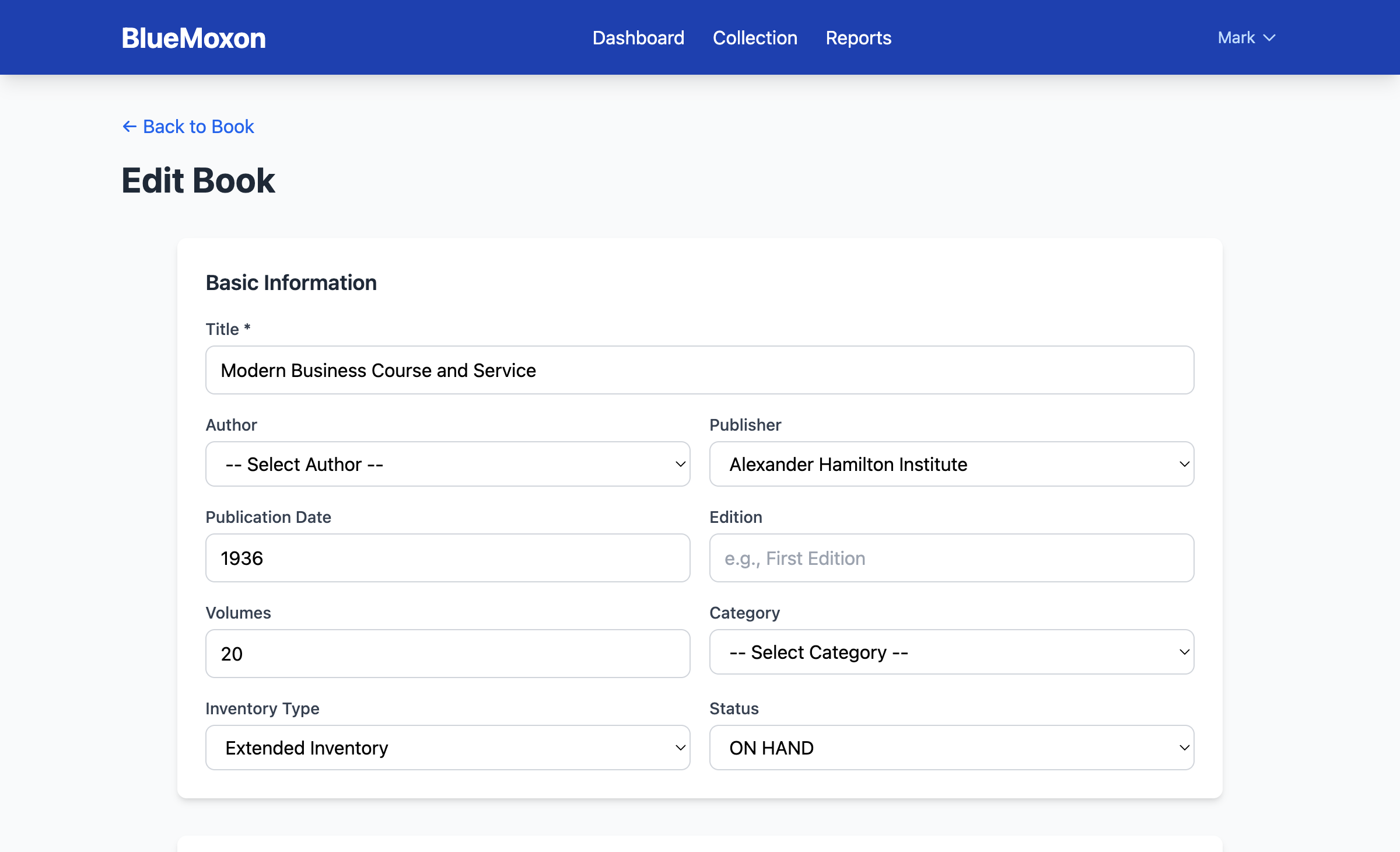1400x852 pixels.
Task: Click the Author dropdown arrow
Action: tap(680, 464)
